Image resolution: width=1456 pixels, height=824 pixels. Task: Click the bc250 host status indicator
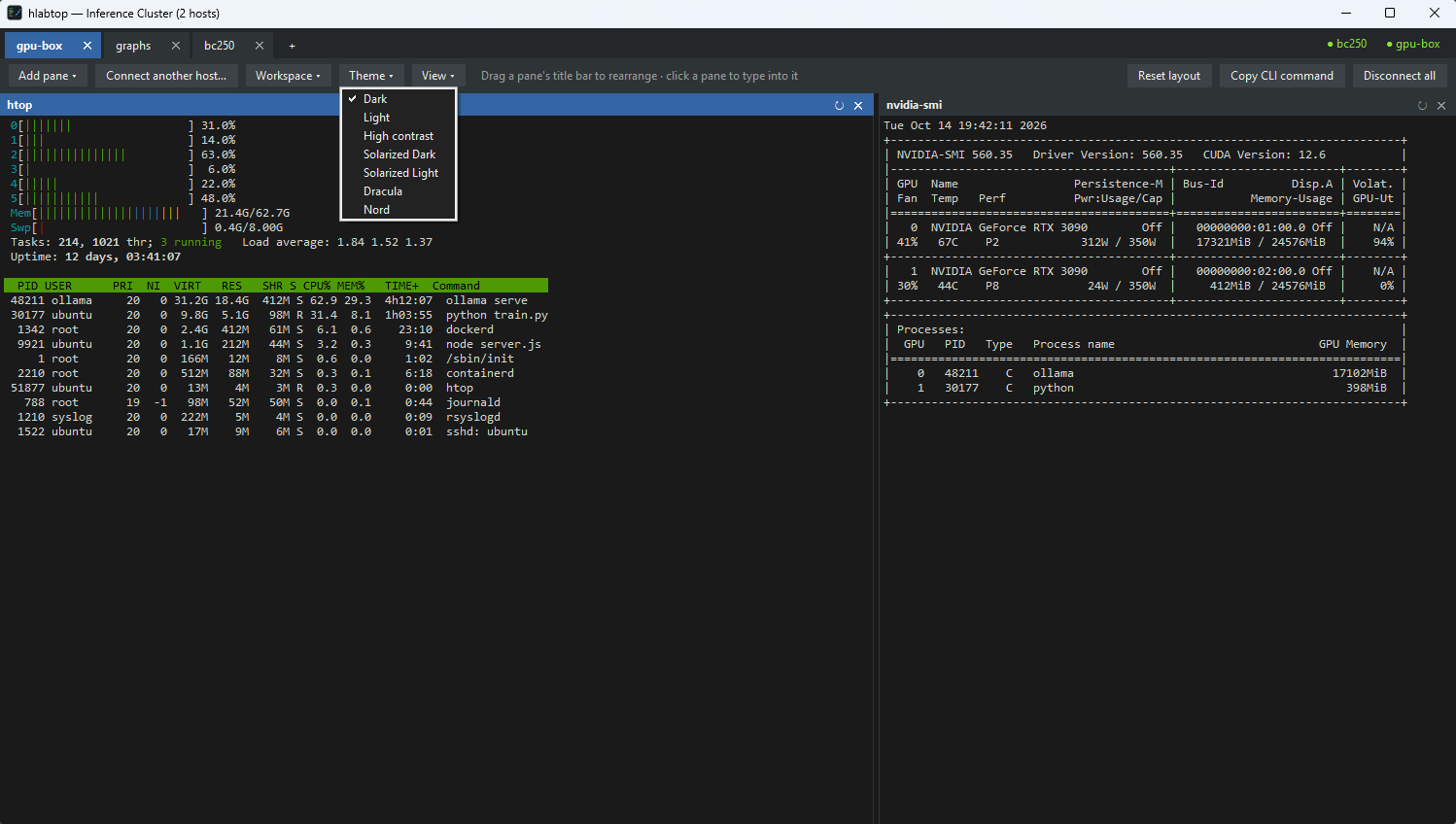click(x=1347, y=44)
